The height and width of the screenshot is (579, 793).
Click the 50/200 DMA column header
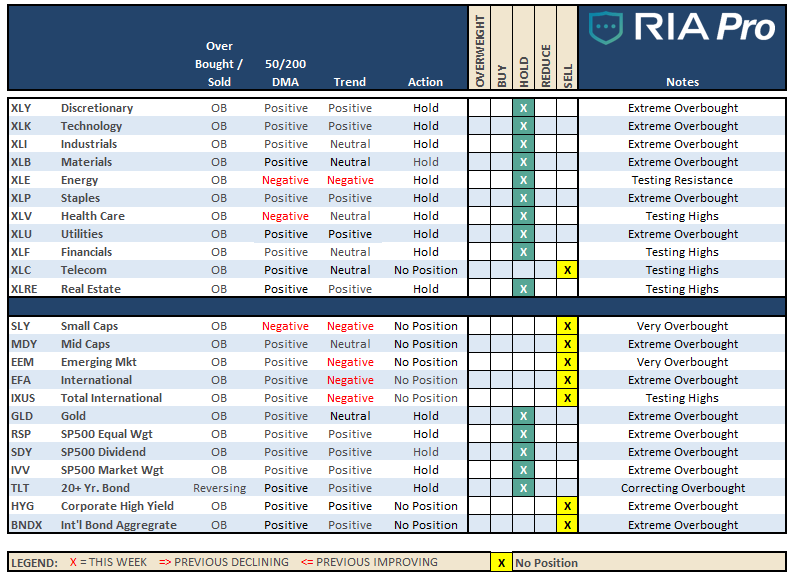(x=285, y=73)
